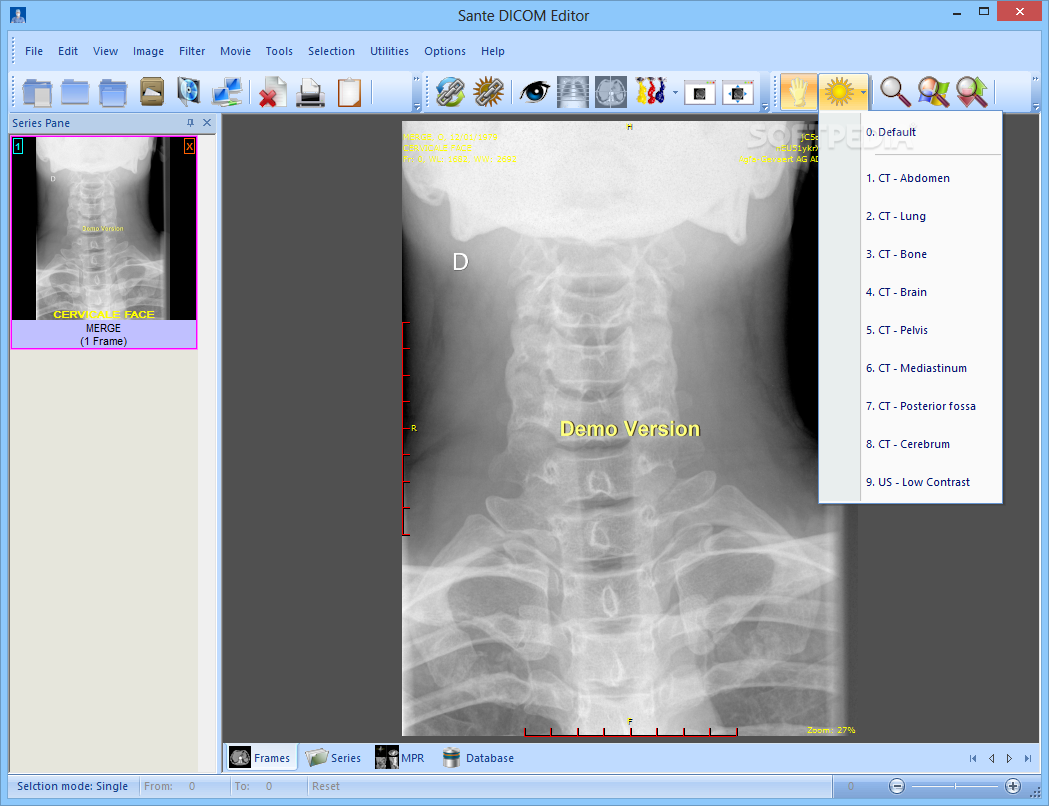Close the Series Pane
1049x806 pixels.
click(x=207, y=123)
